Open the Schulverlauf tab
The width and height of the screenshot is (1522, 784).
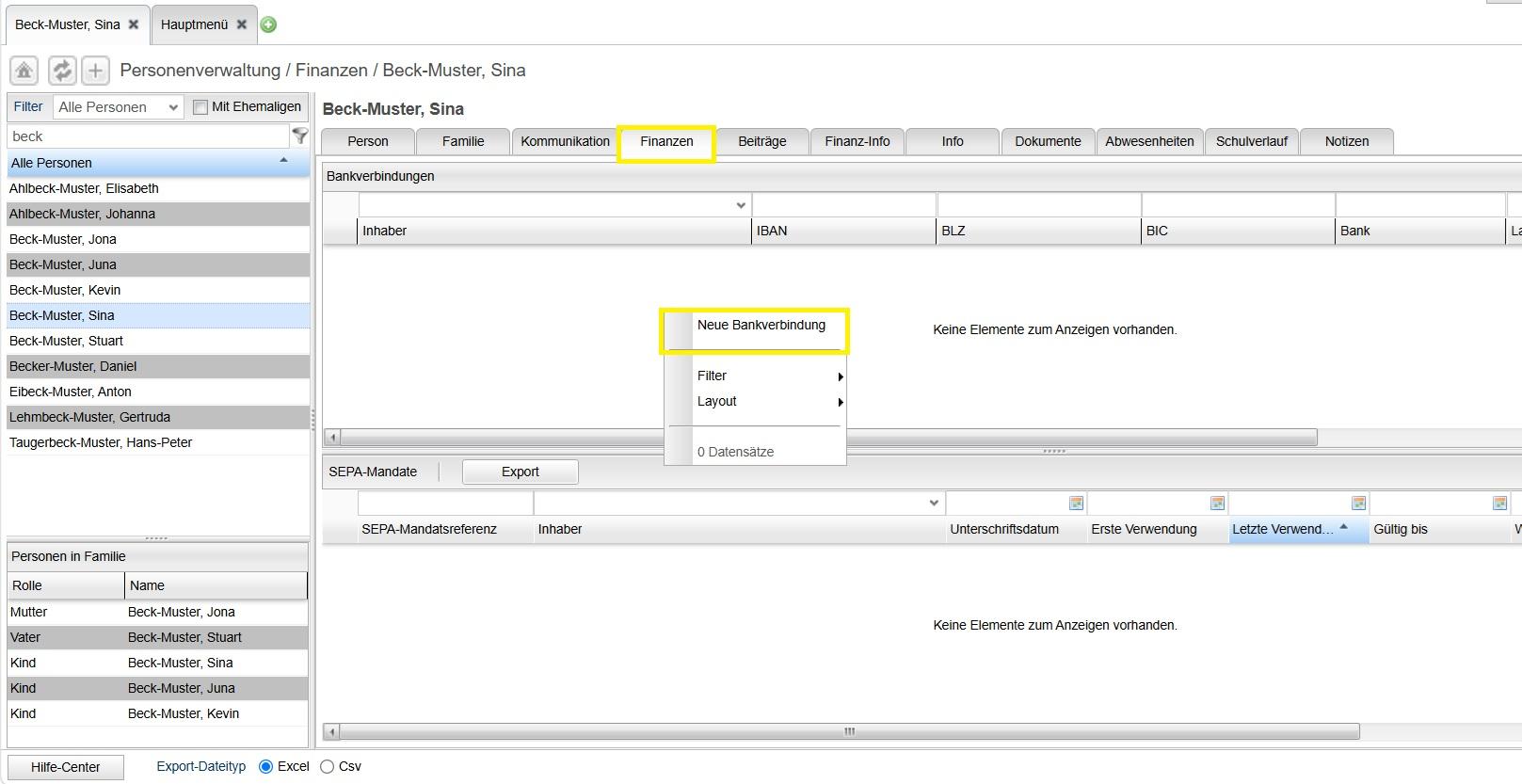(x=1252, y=141)
